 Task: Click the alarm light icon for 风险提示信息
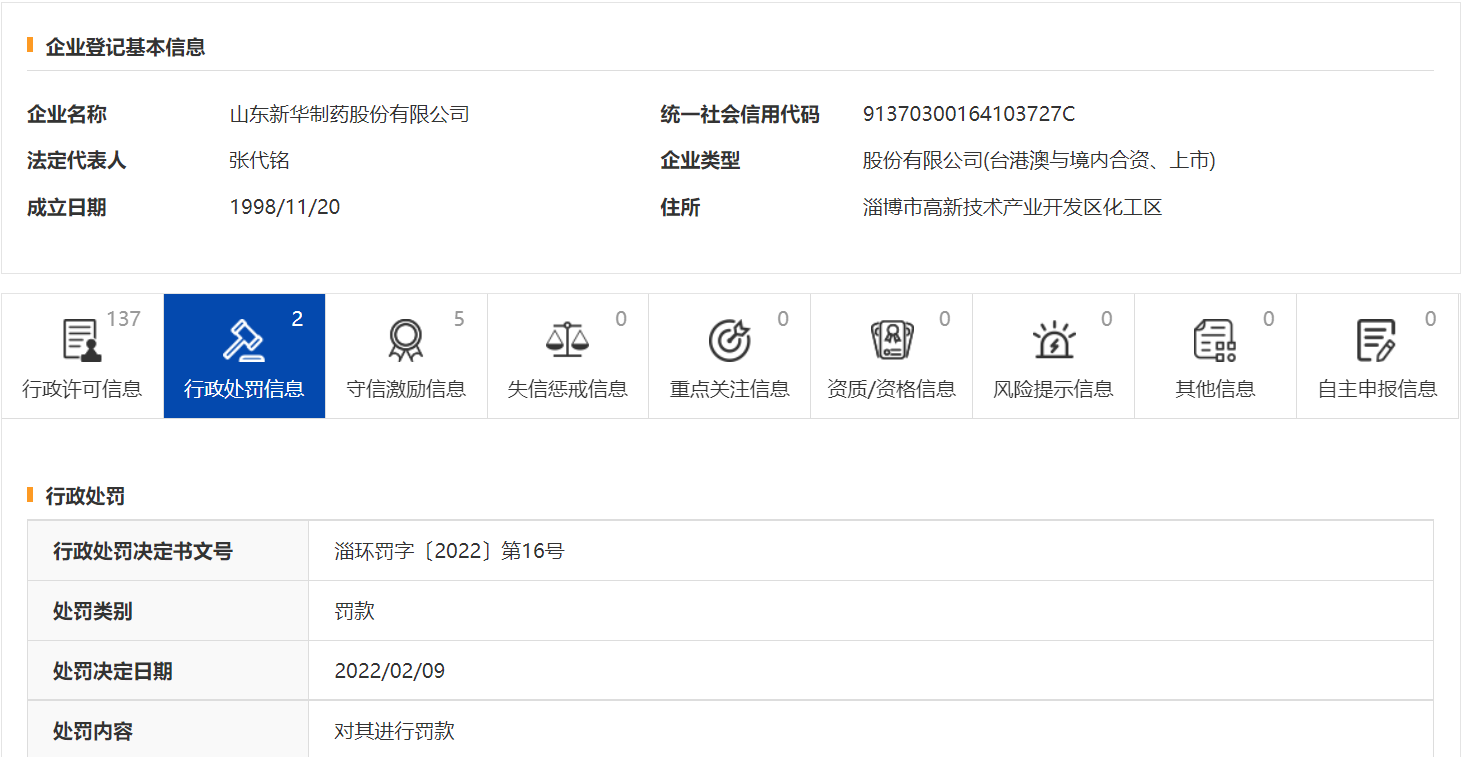pyautogui.click(x=1054, y=340)
